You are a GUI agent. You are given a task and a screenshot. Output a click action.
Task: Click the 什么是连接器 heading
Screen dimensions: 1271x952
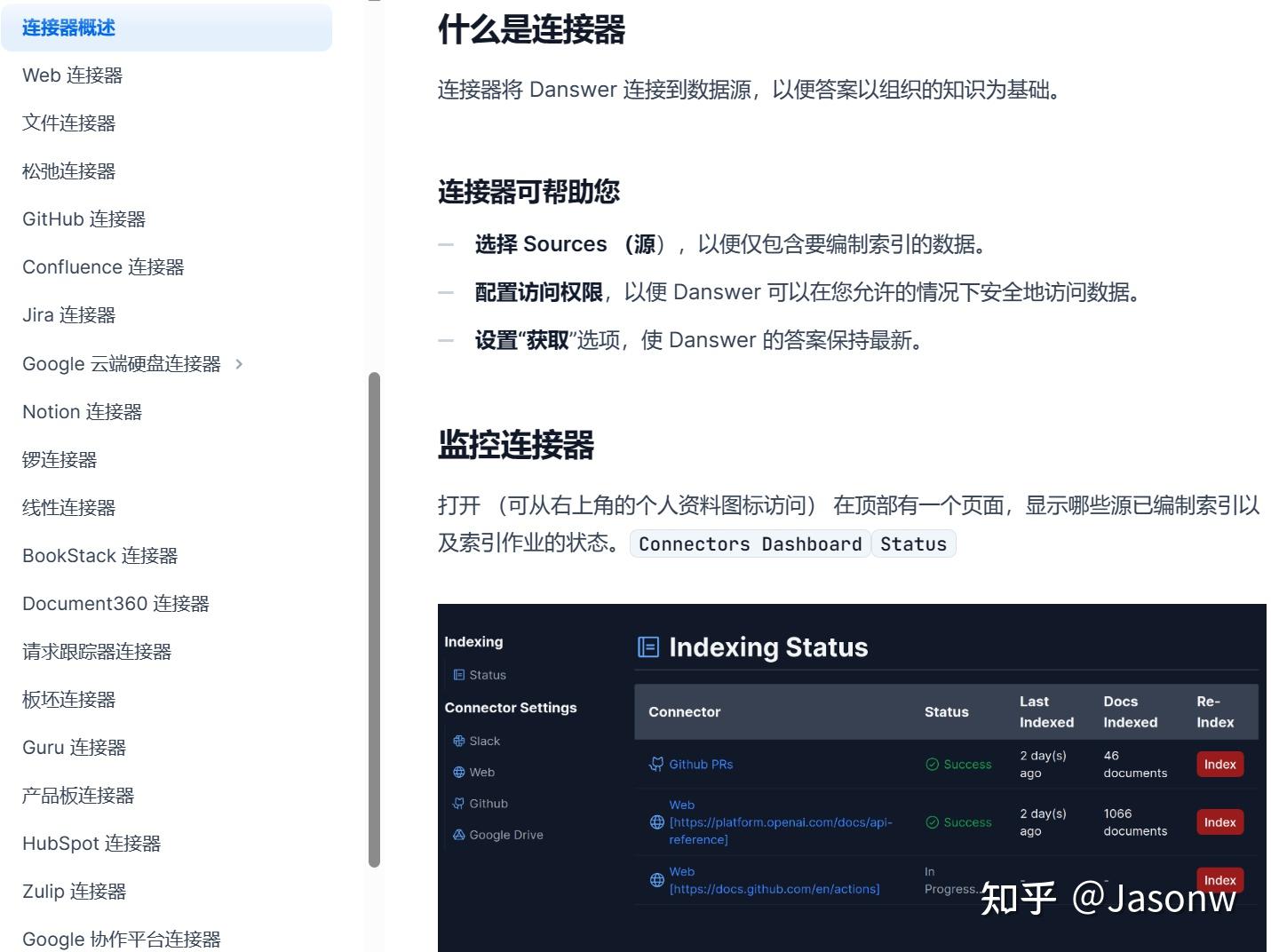pos(531,29)
